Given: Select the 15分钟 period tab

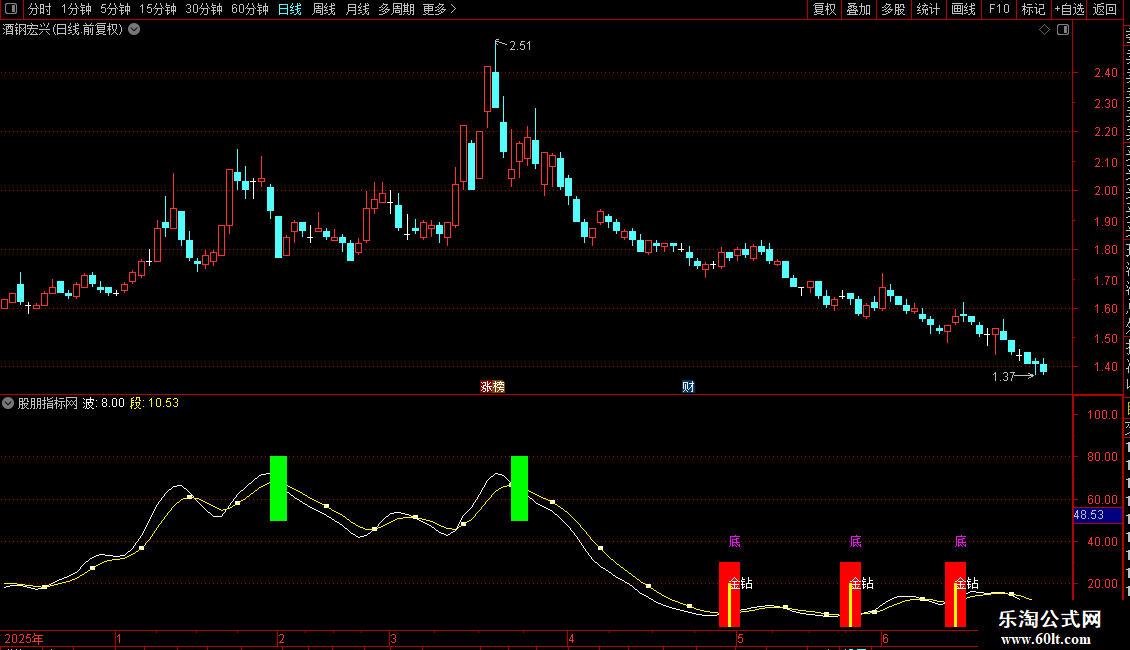Looking at the screenshot, I should point(158,9).
